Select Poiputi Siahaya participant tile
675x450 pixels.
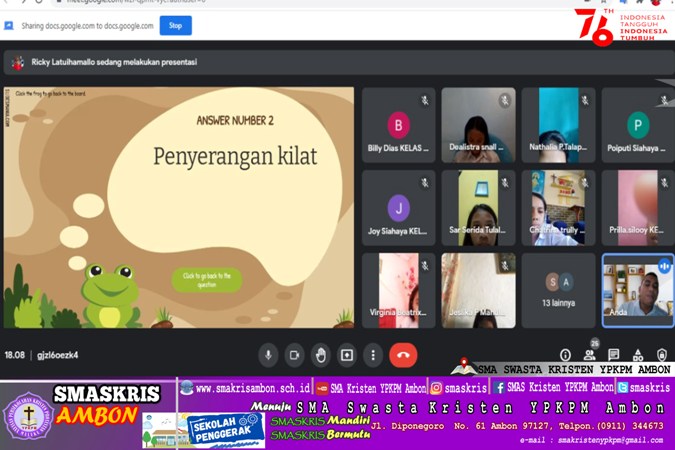638,125
